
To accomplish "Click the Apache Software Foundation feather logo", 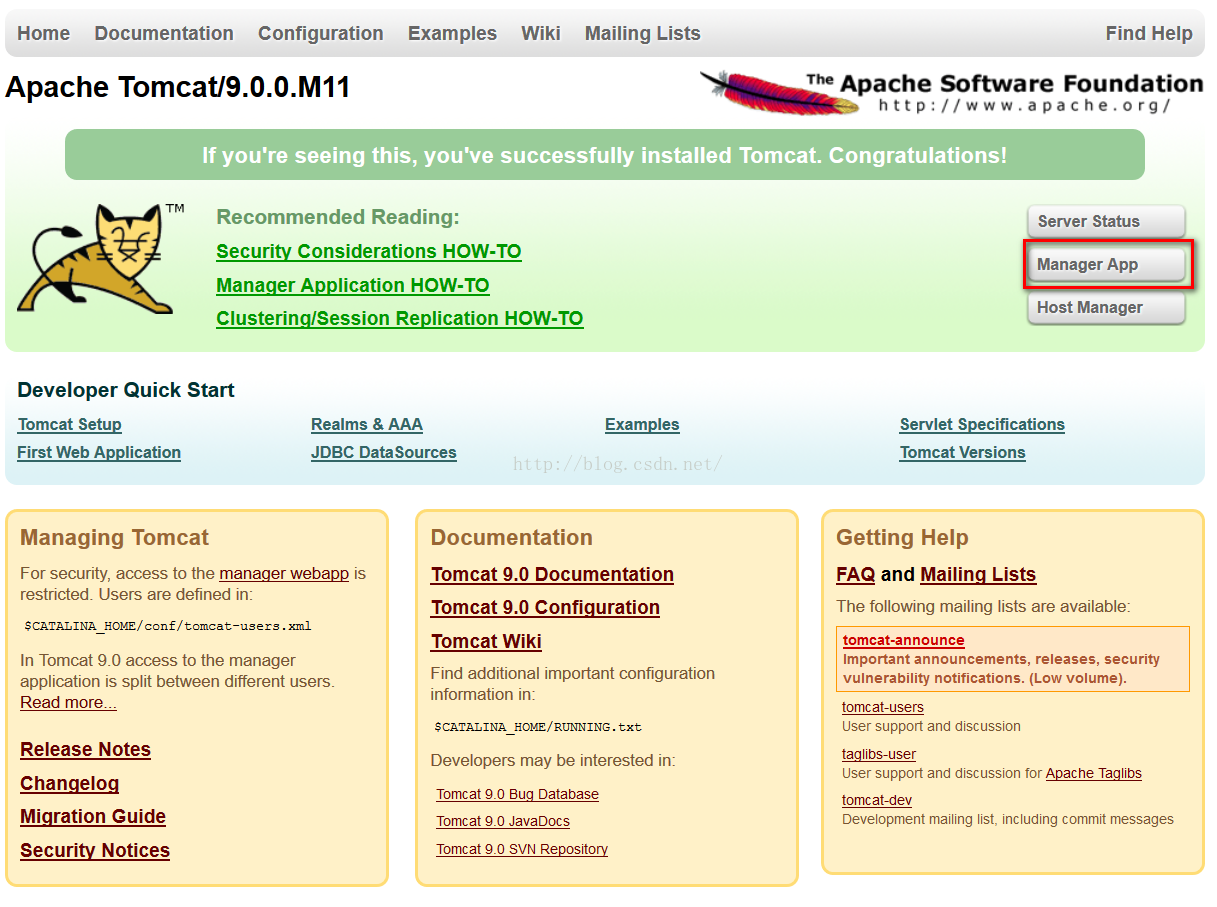I will point(951,91).
